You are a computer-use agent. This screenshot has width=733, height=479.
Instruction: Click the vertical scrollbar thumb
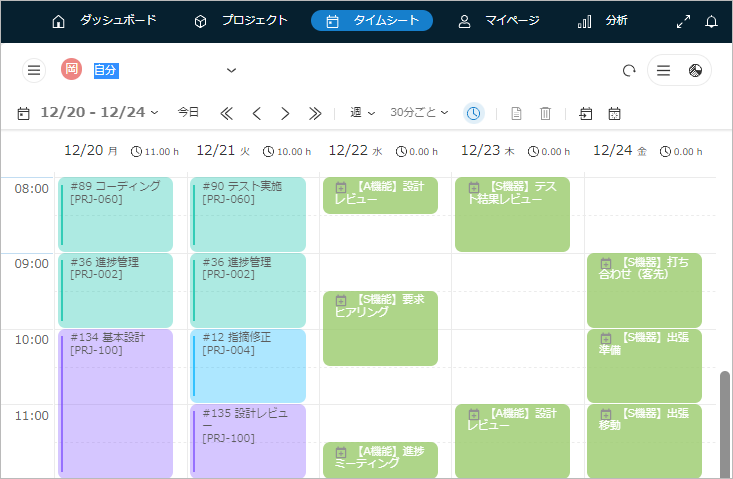[x=725, y=420]
